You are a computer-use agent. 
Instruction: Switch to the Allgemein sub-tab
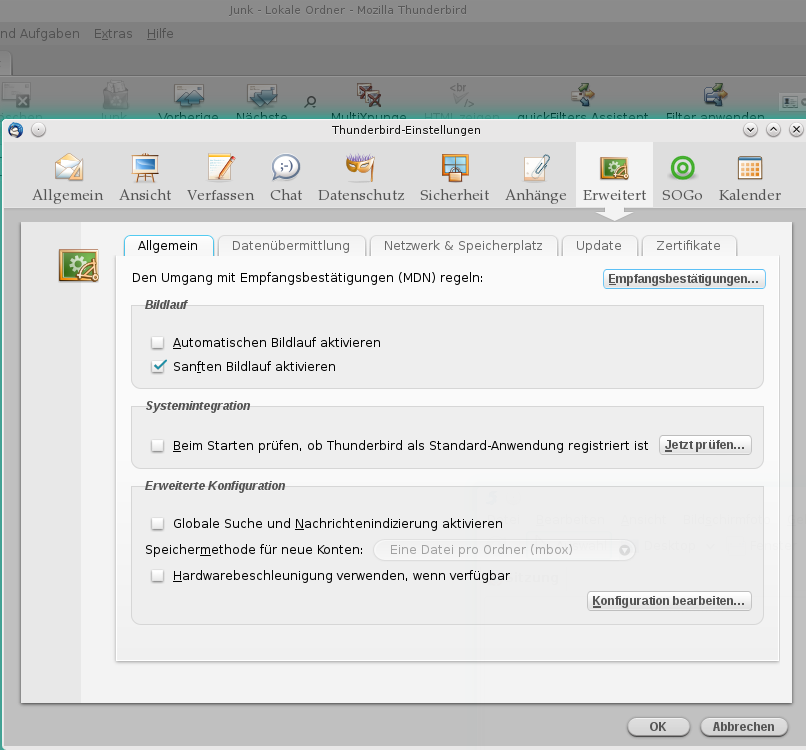pyautogui.click(x=168, y=246)
